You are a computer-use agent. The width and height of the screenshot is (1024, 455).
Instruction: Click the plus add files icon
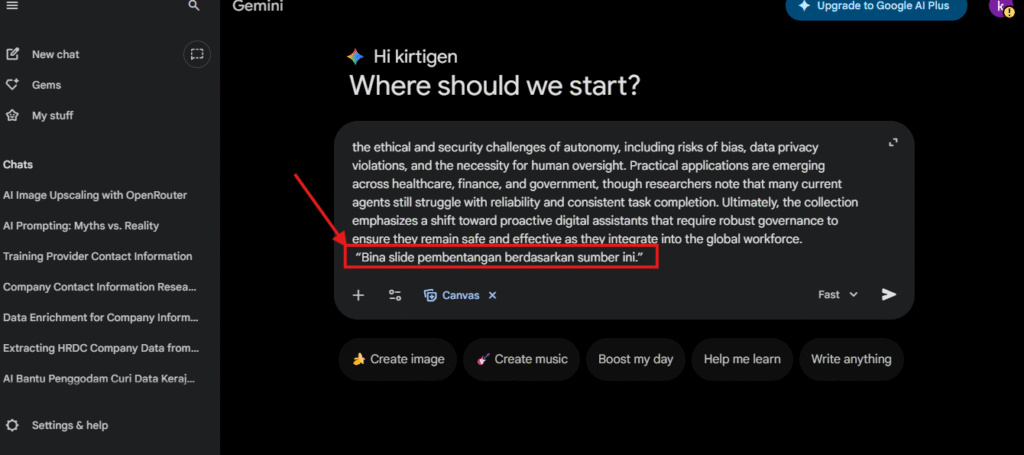point(359,295)
